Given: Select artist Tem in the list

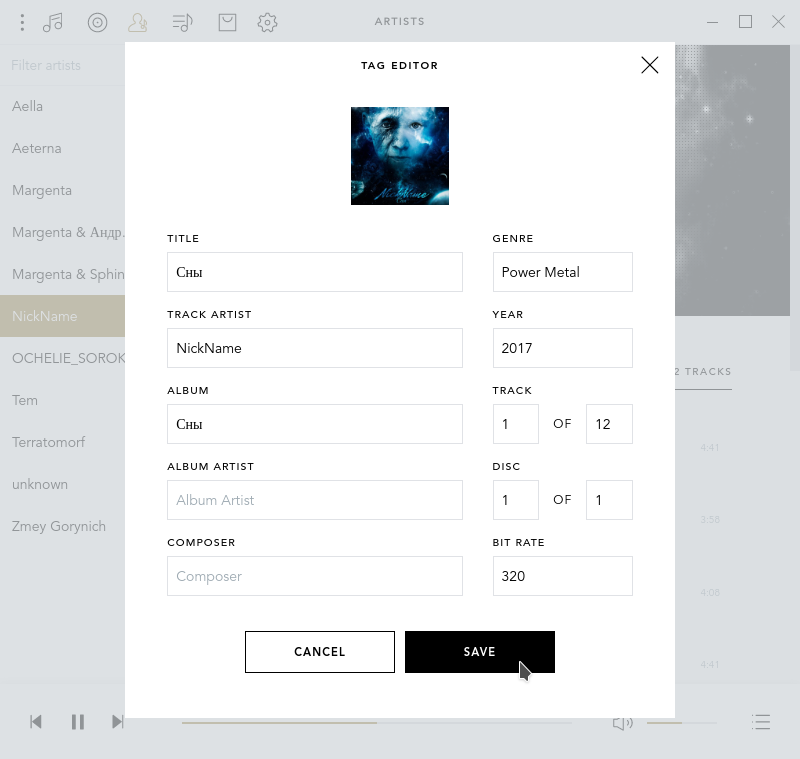Looking at the screenshot, I should (x=62, y=400).
